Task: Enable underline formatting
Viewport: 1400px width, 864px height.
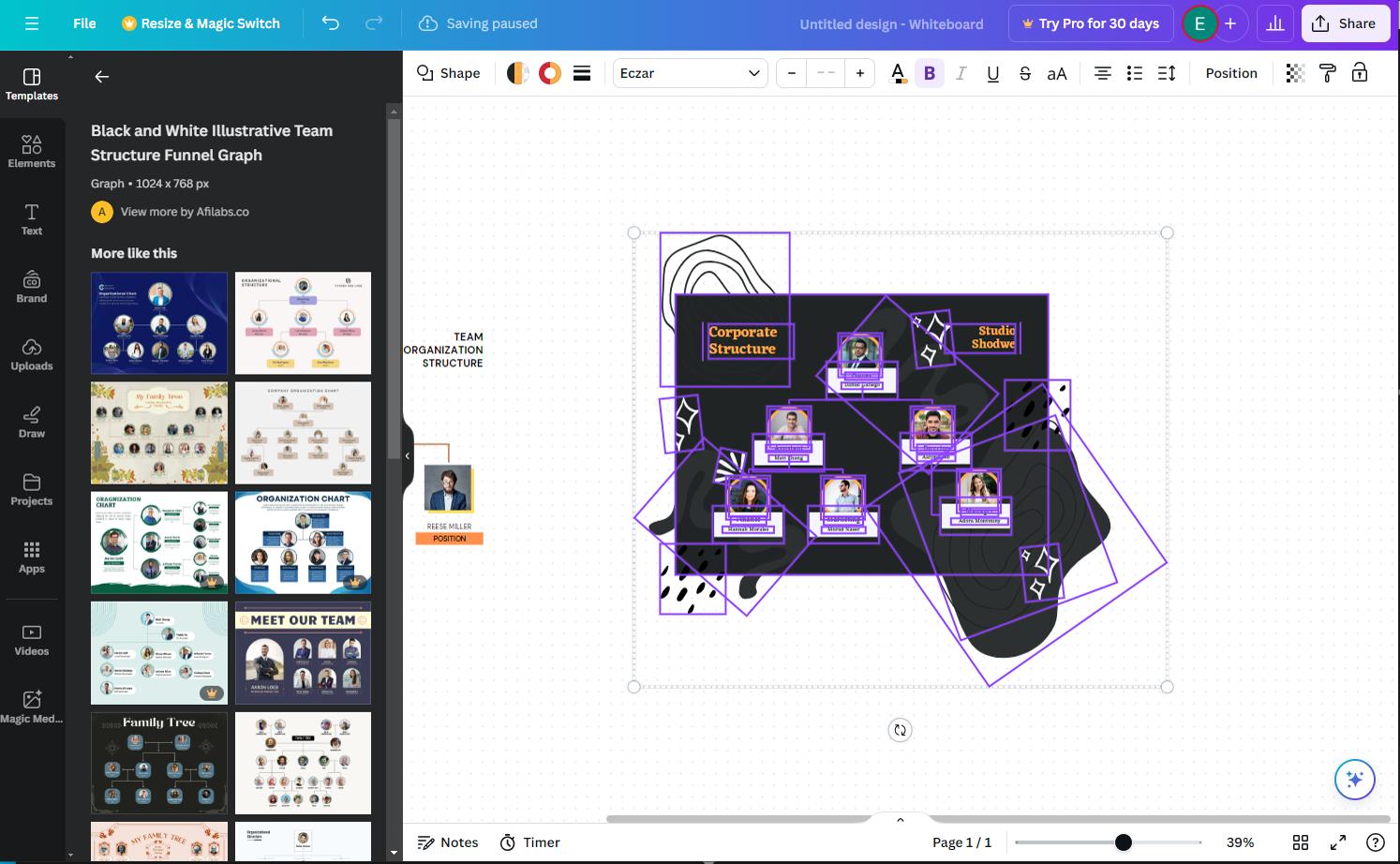Action: pyautogui.click(x=992, y=72)
